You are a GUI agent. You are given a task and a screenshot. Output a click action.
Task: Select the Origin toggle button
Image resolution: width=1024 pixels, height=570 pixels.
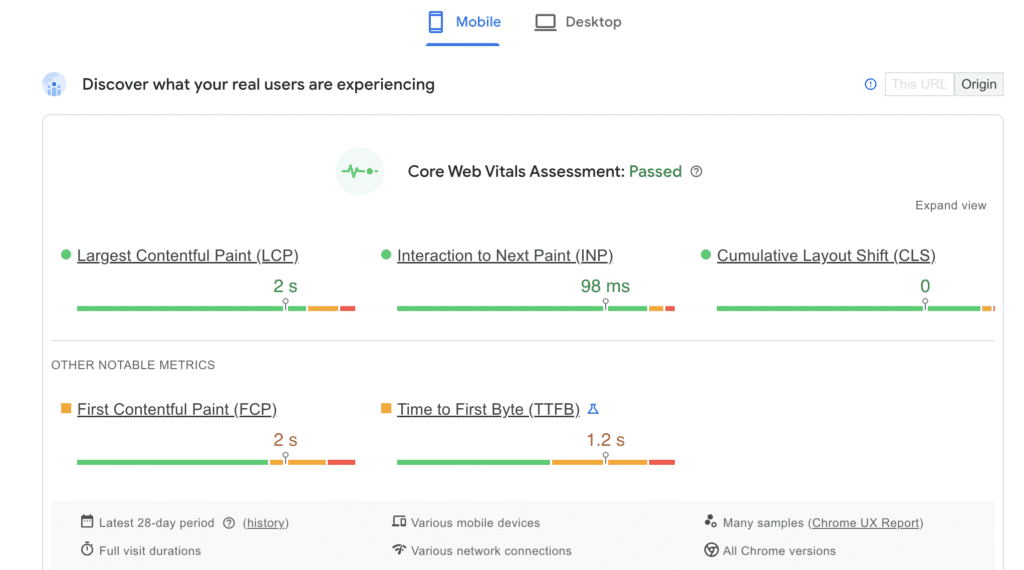click(978, 84)
